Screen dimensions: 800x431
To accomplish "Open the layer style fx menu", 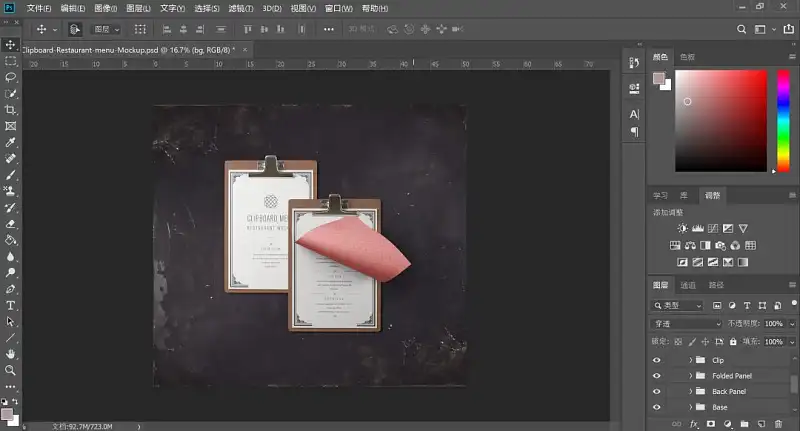I will [694, 424].
